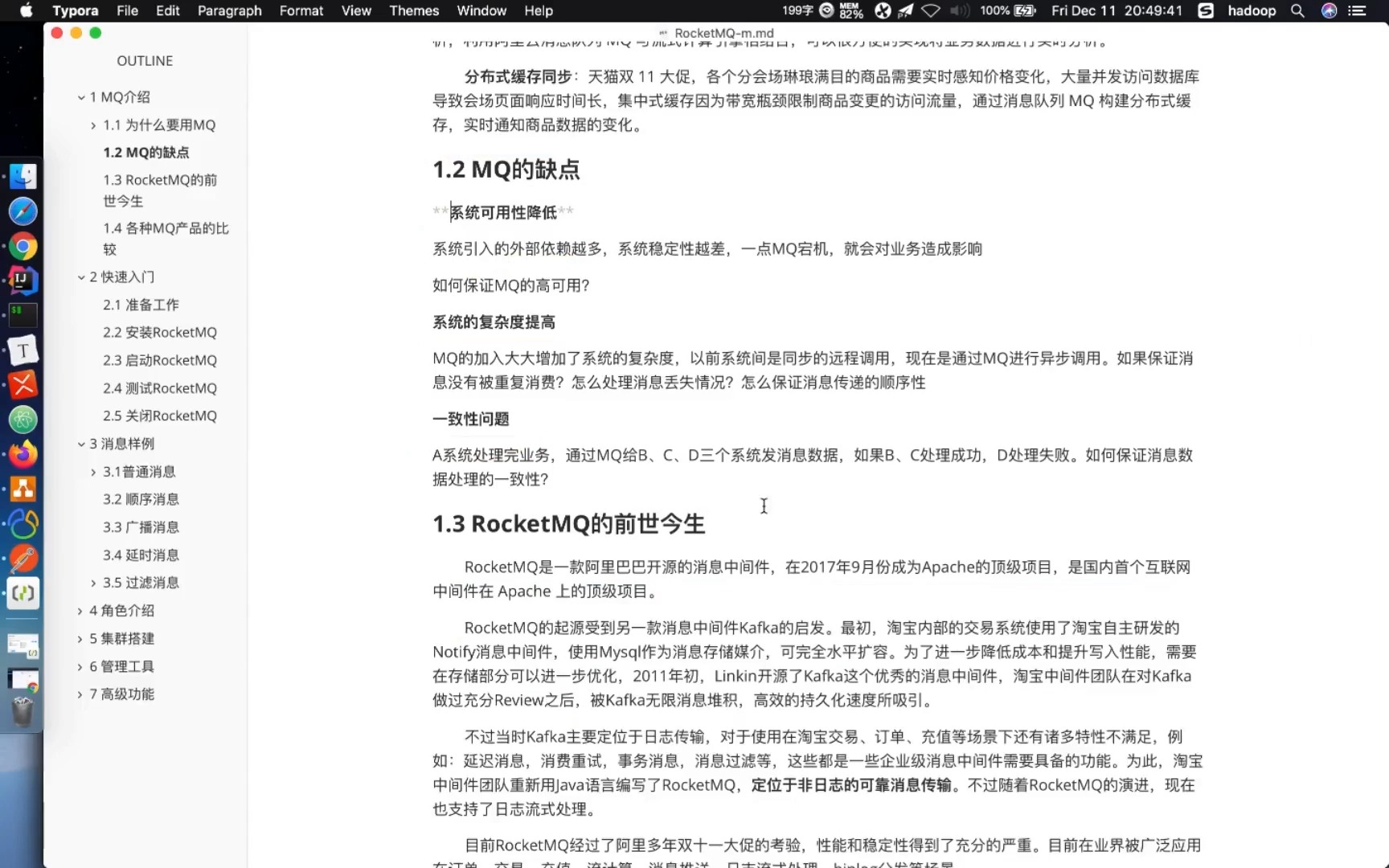This screenshot has height=868, width=1389.
Task: Open the Format menu
Action: pyautogui.click(x=301, y=10)
